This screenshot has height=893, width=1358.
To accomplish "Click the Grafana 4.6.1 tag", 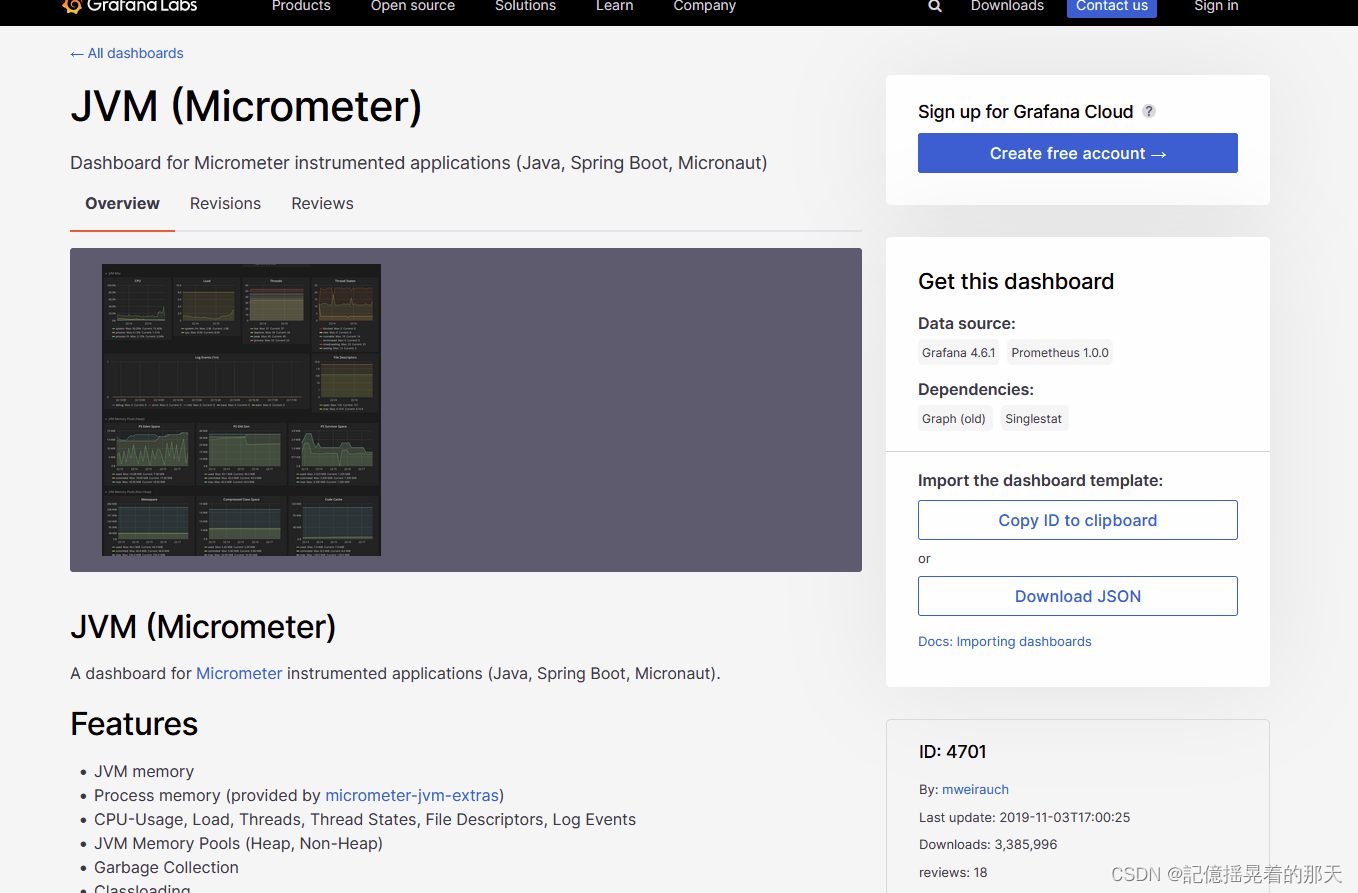I will pos(959,353).
